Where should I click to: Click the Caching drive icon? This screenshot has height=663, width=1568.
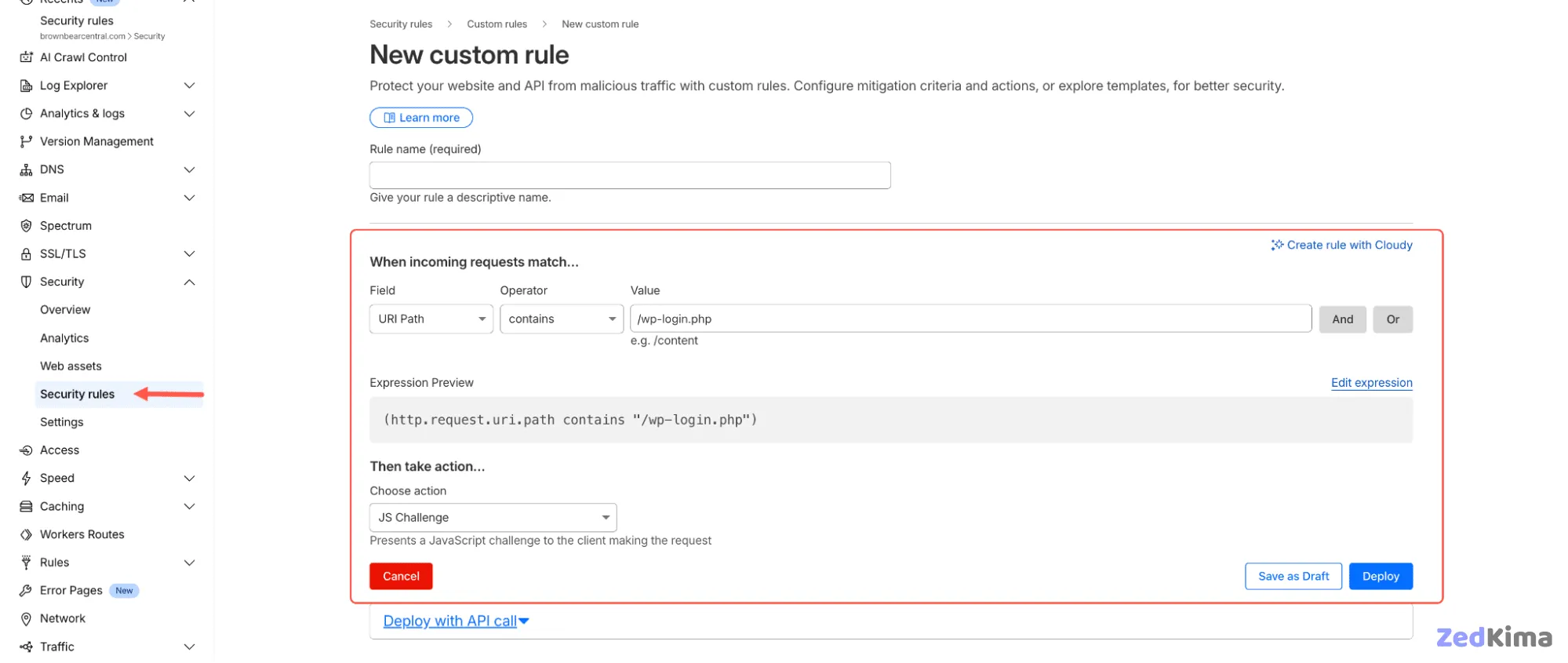(x=26, y=507)
